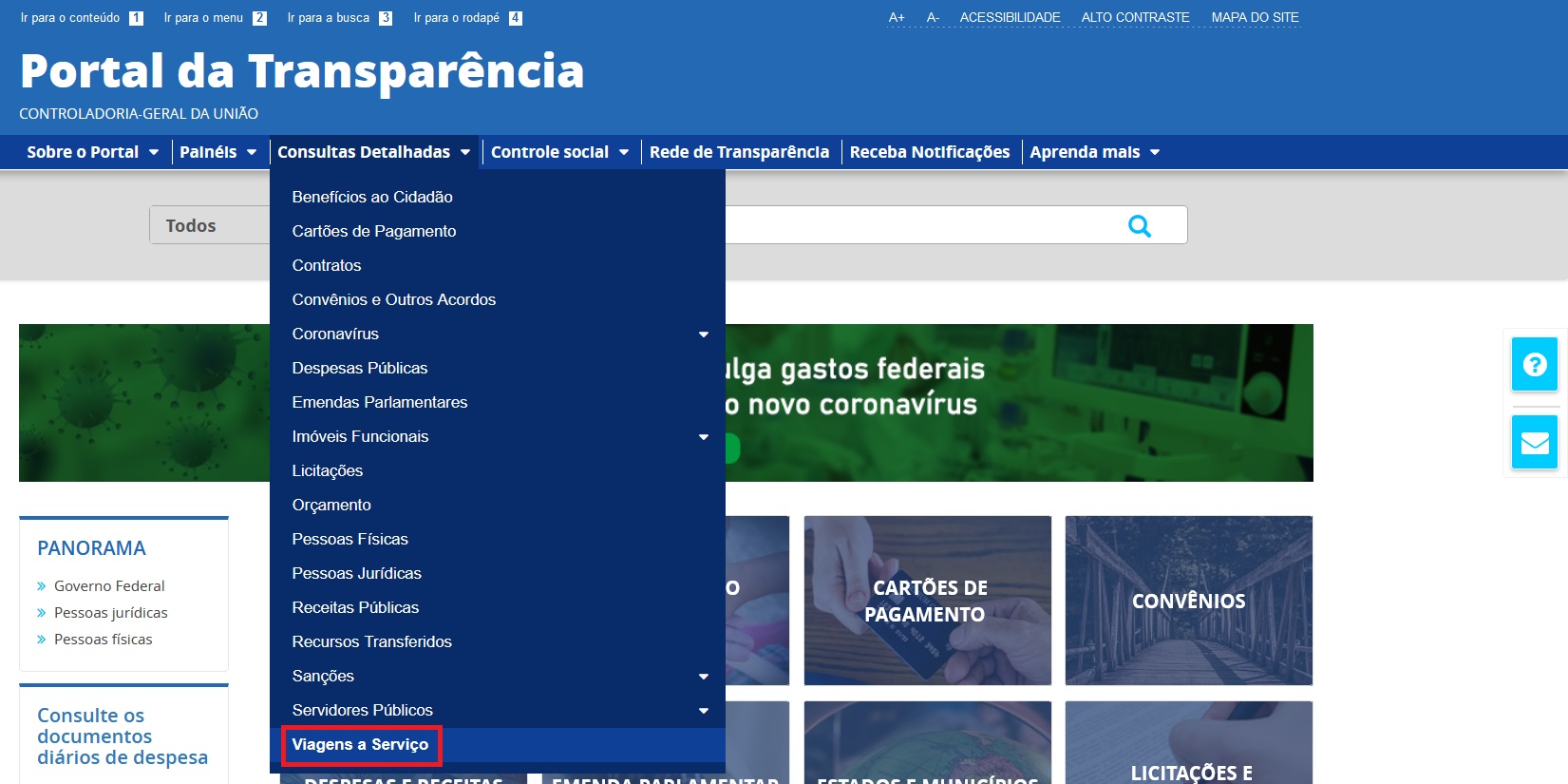
Task: Open the Governo Federal panorama link
Action: [109, 586]
